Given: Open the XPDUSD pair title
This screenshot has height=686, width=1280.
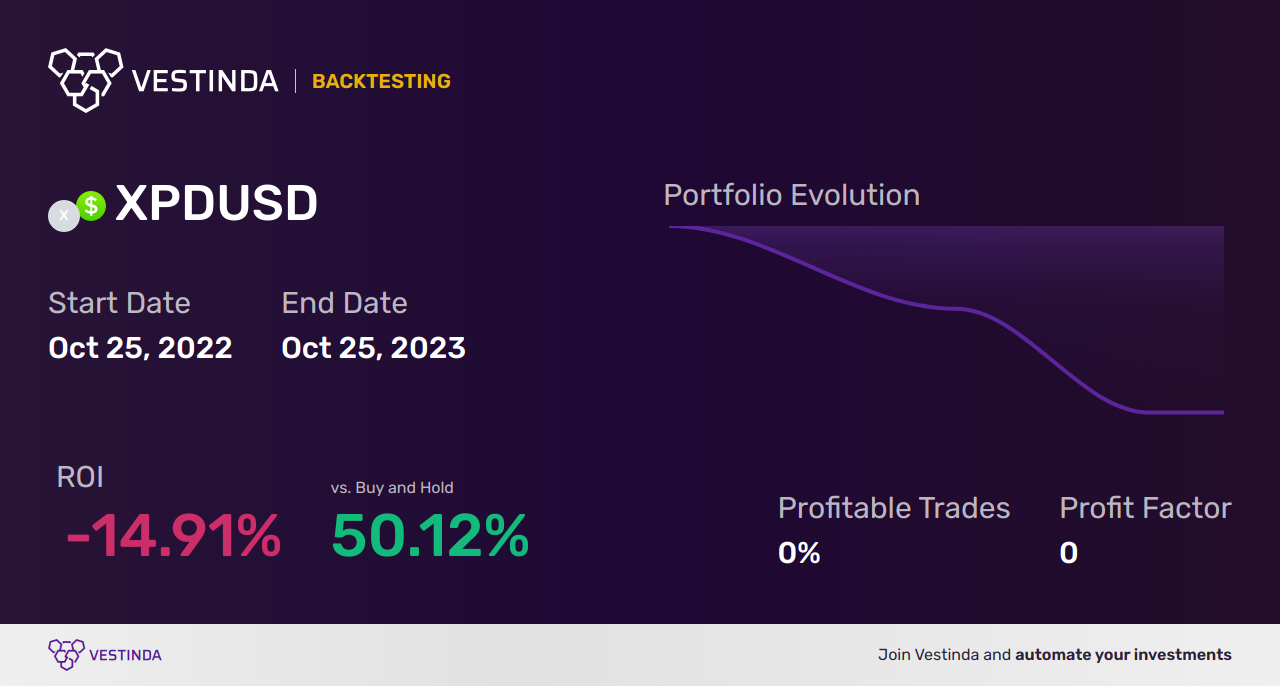Looking at the screenshot, I should click(216, 204).
